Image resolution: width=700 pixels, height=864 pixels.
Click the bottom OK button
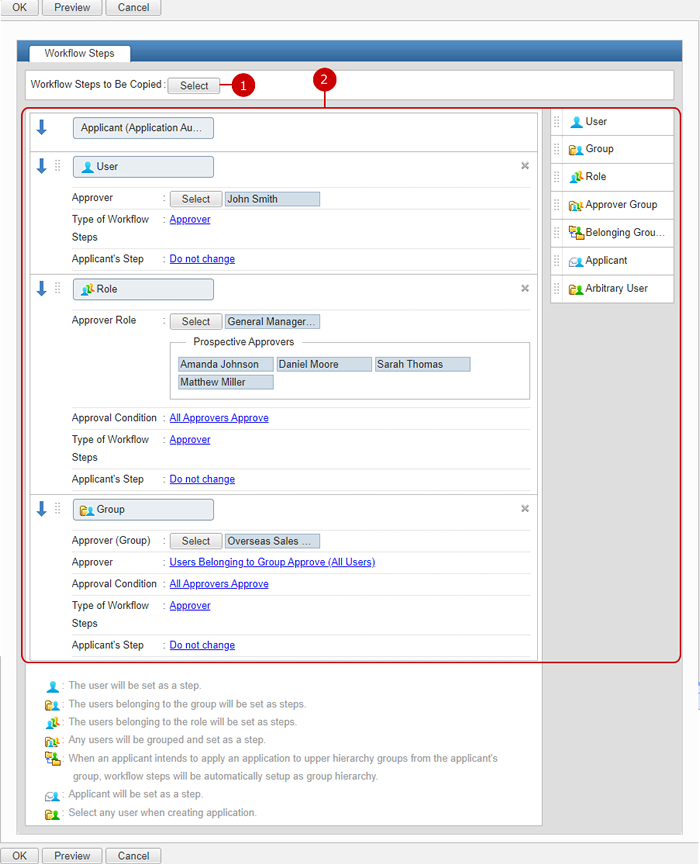coord(19,856)
